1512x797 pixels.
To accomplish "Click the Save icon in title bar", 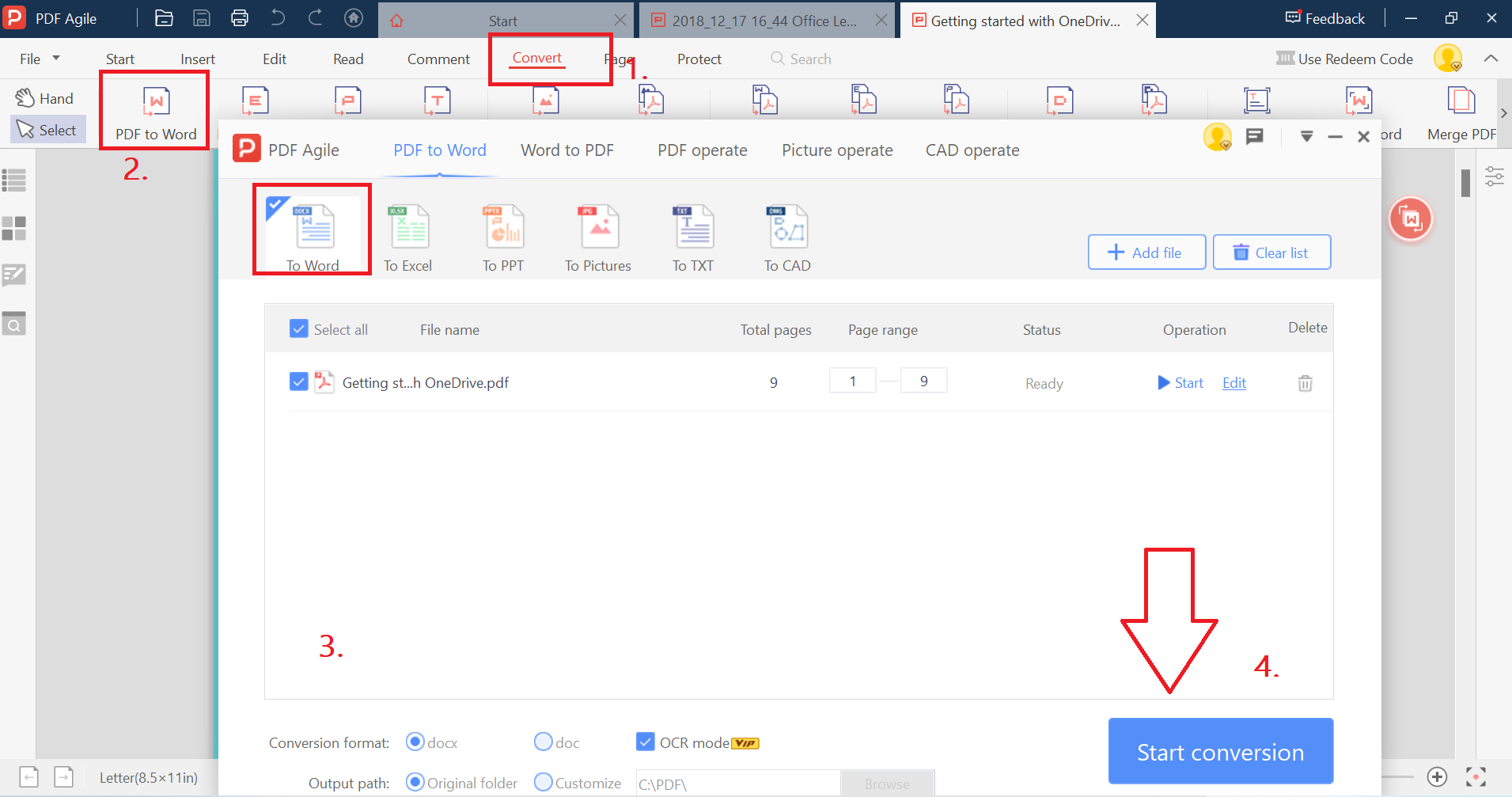I will (202, 18).
